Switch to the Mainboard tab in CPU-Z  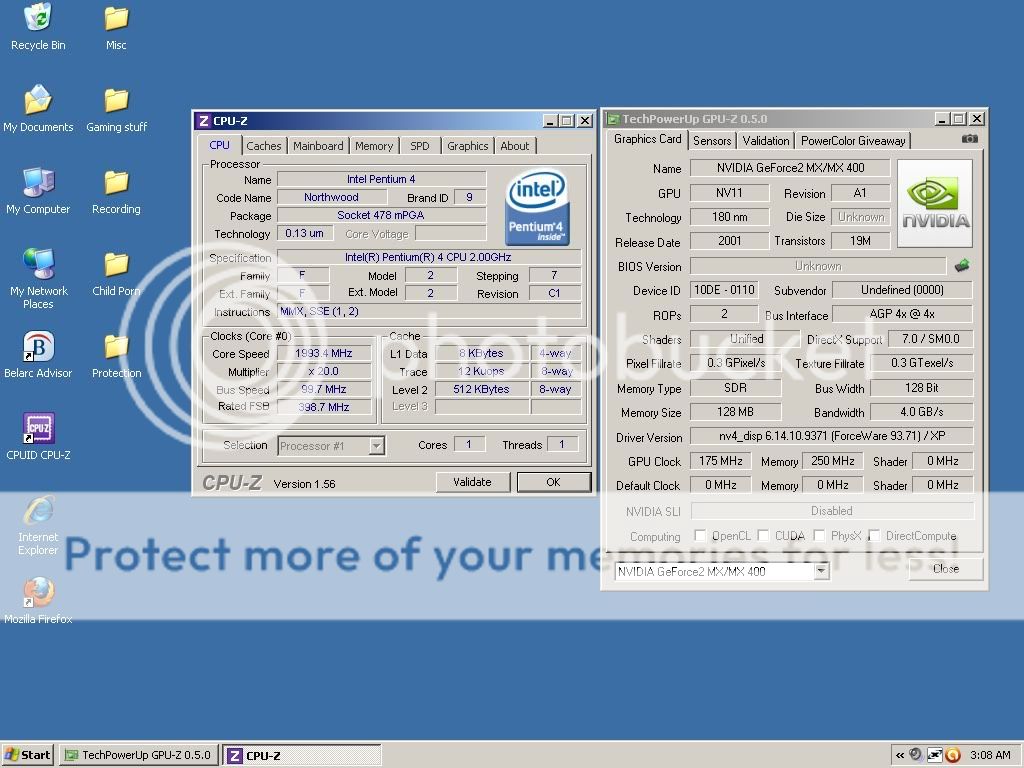(x=318, y=146)
